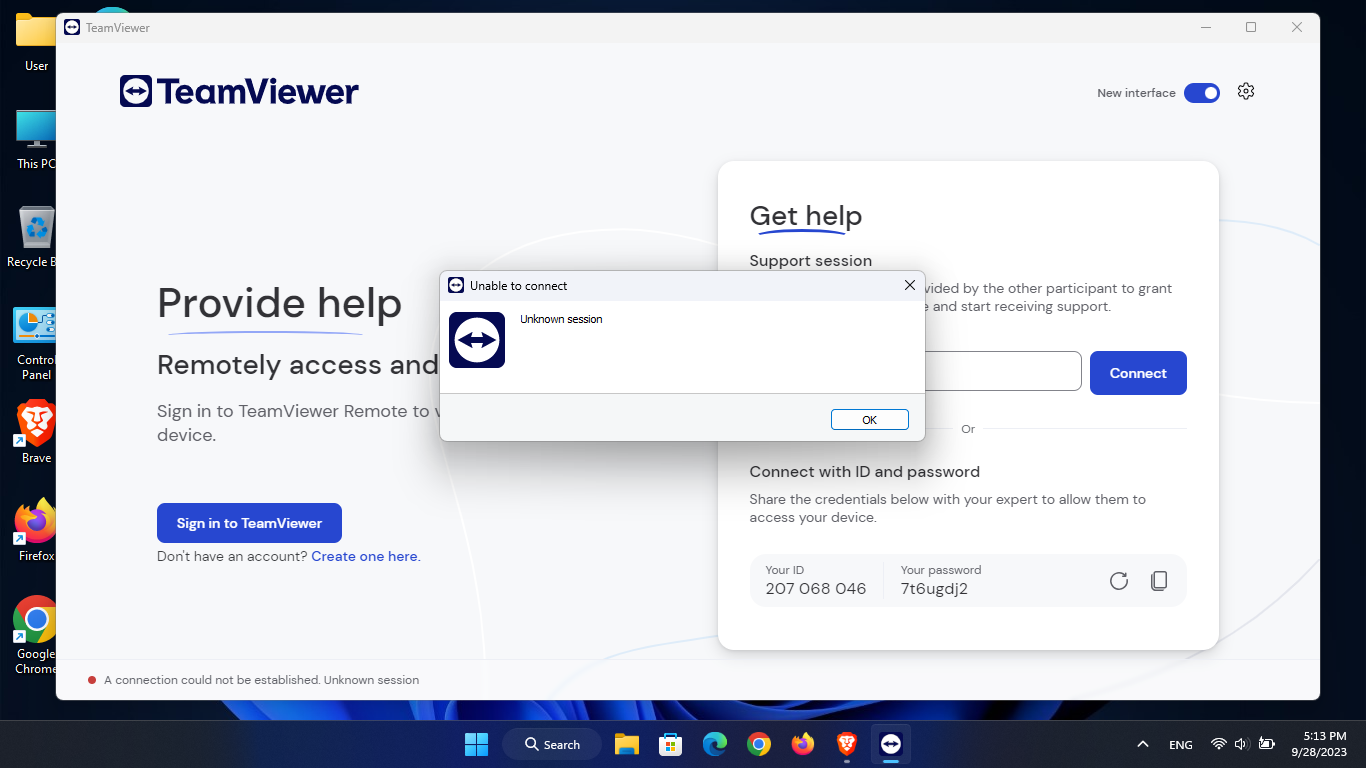Copy the password using the copy icon

(x=1159, y=580)
